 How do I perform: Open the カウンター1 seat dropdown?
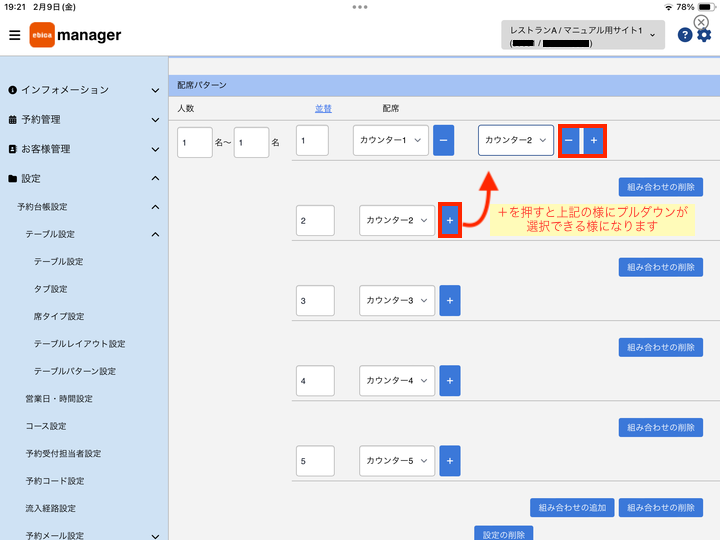[x=391, y=140]
